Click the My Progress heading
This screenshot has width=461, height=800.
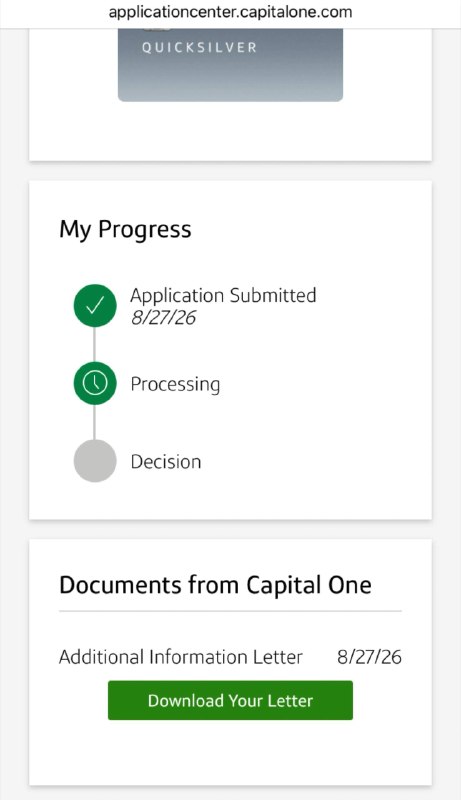point(125,229)
